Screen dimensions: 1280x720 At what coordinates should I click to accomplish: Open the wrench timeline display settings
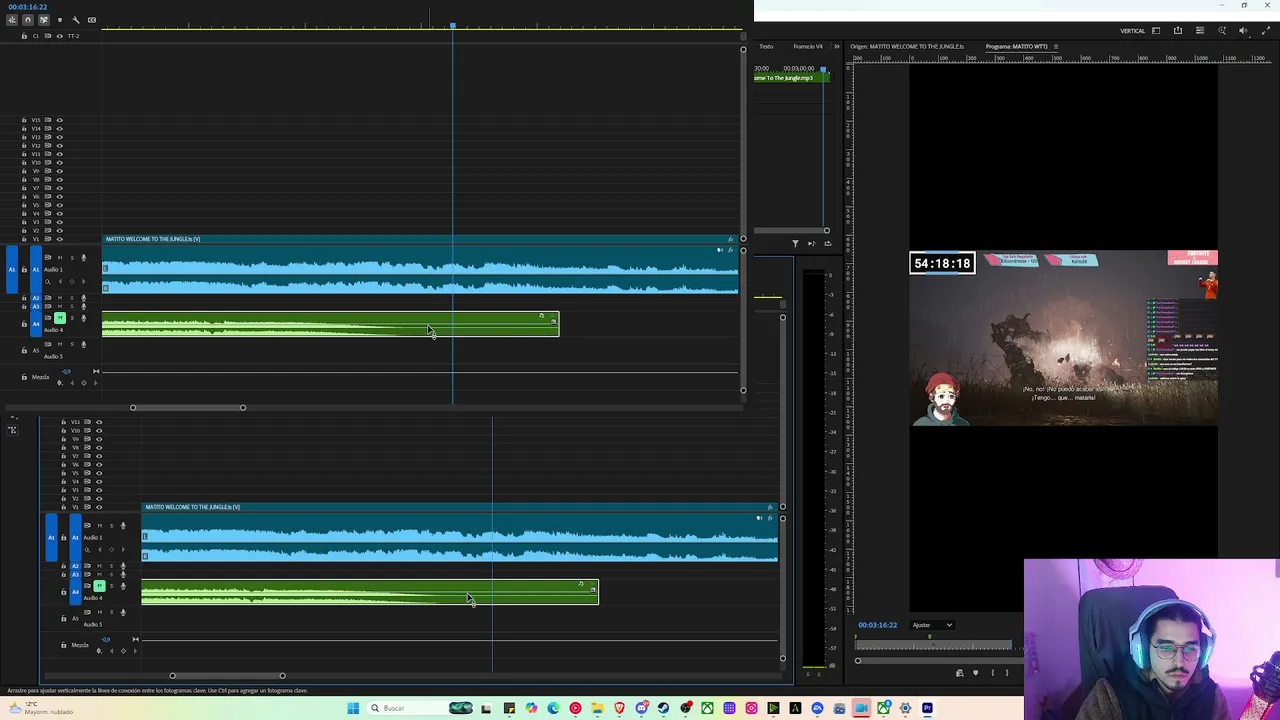click(75, 20)
